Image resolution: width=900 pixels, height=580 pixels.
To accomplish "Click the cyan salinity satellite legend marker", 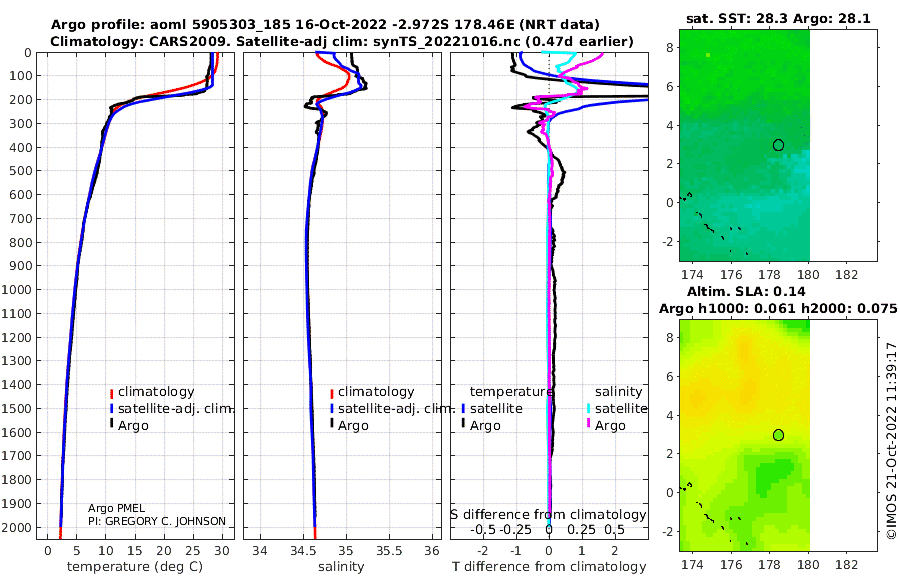I will pyautogui.click(x=588, y=409).
